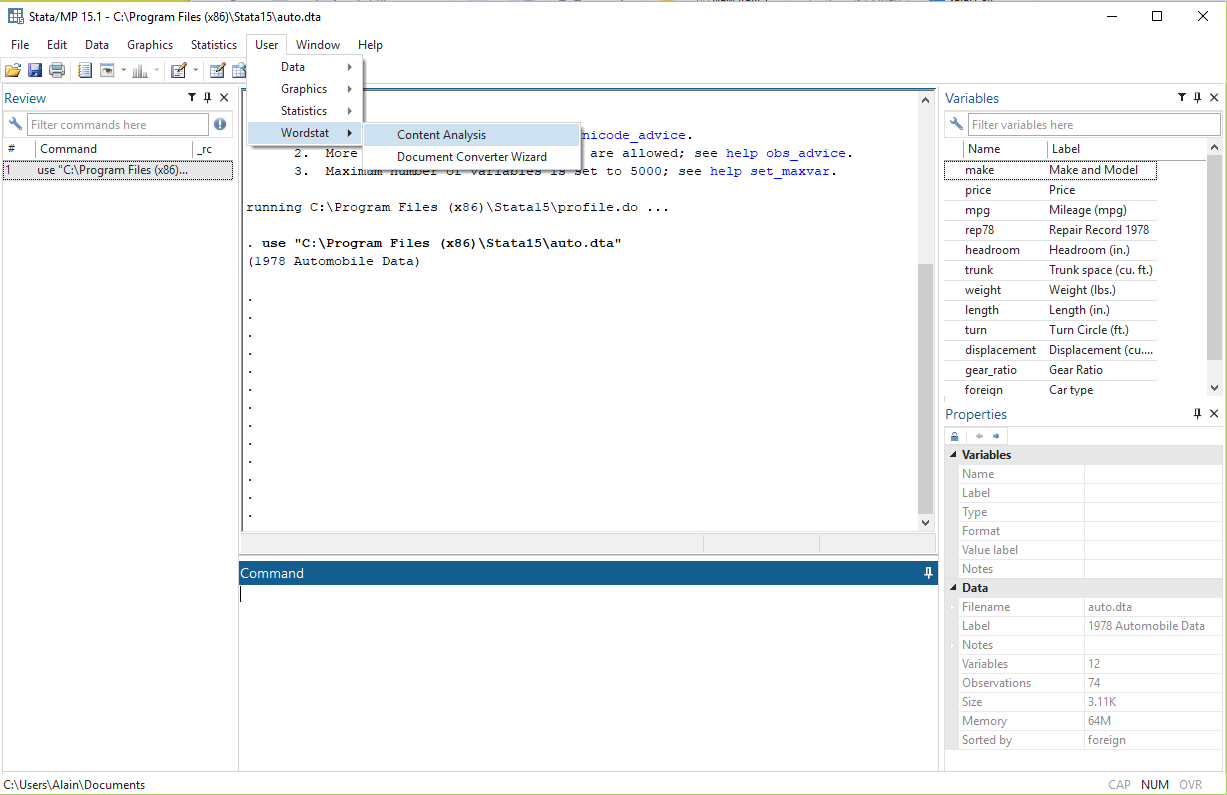Pin the Properties panel
1227x795 pixels.
click(1198, 414)
